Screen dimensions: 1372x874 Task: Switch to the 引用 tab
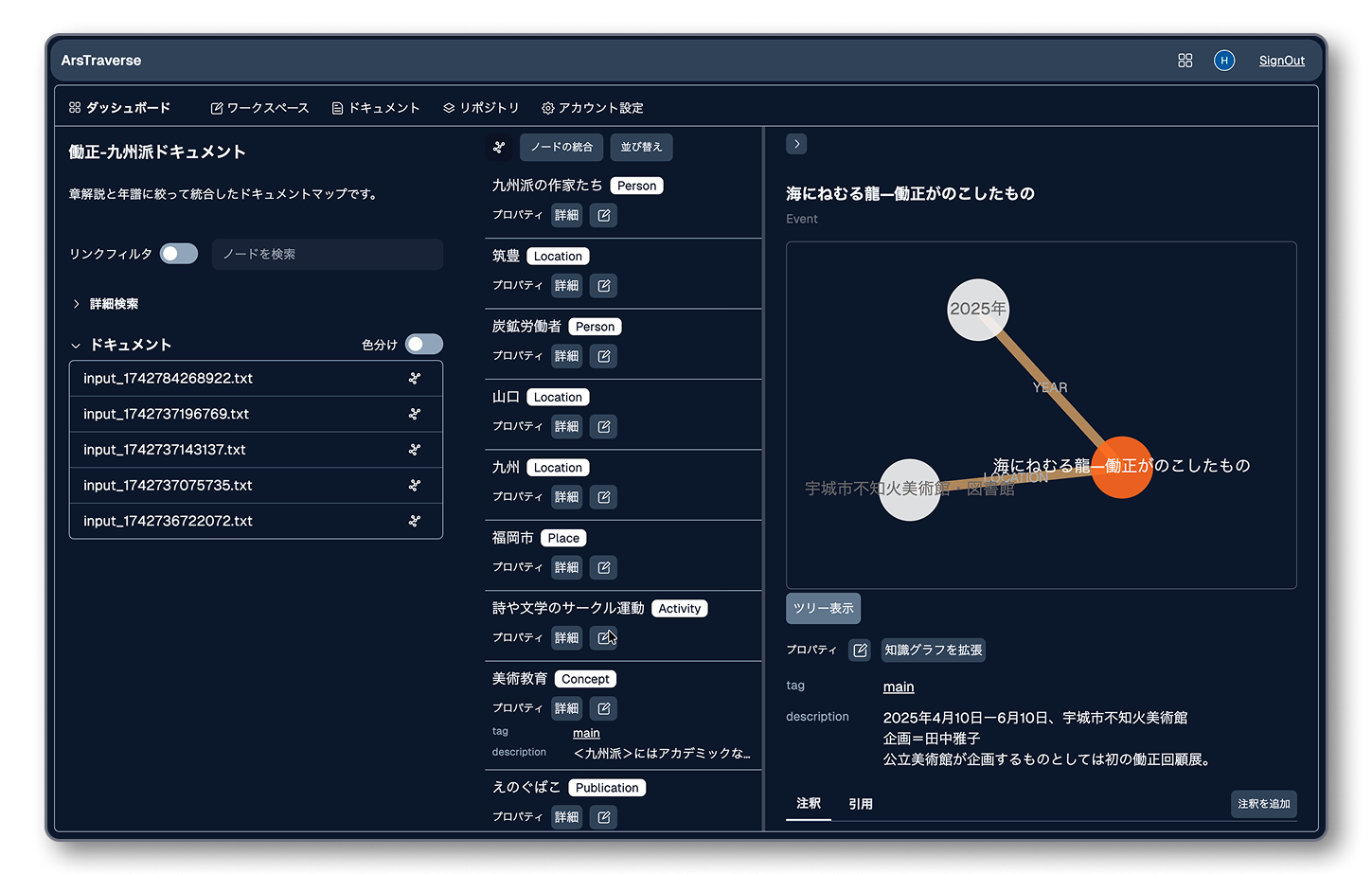coord(862,803)
